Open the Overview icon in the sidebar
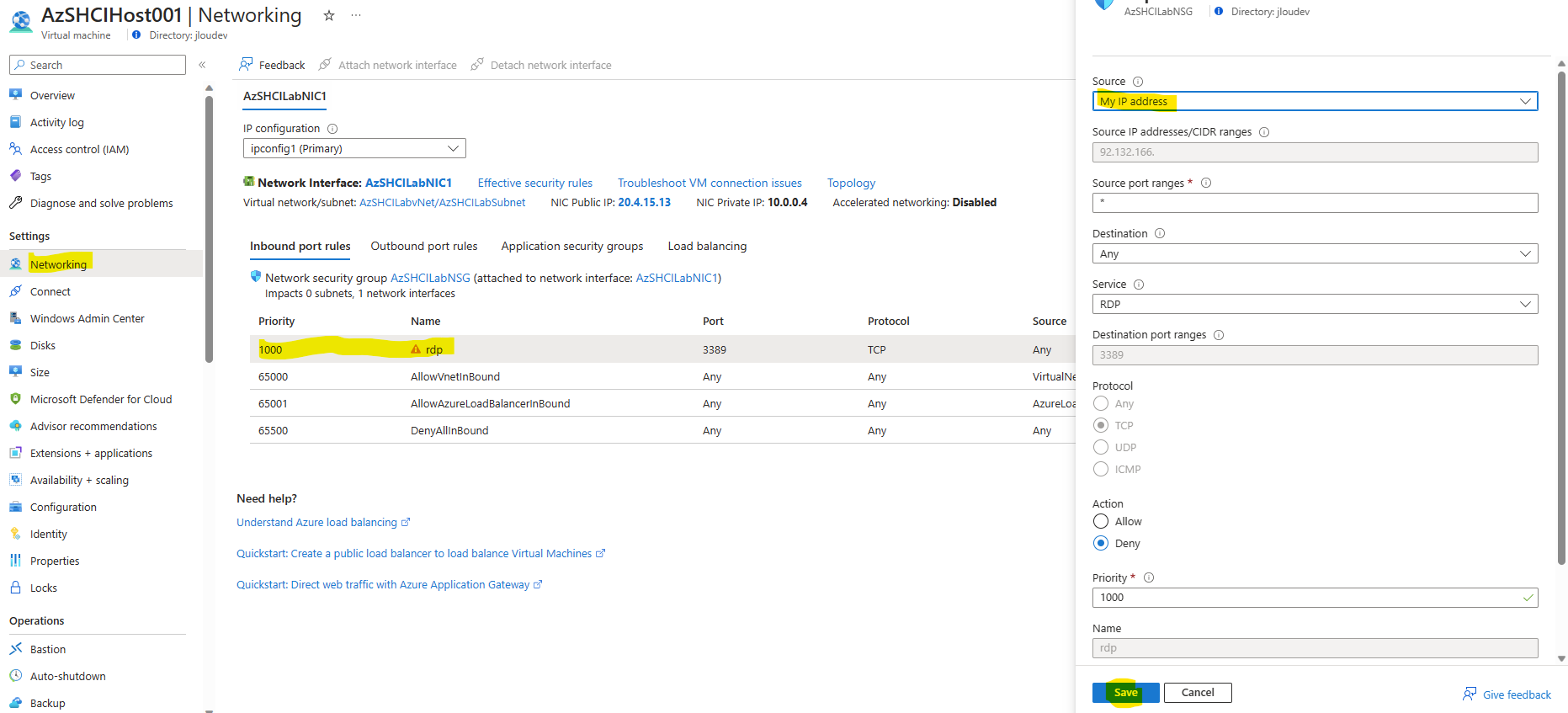1568x713 pixels. (x=15, y=95)
